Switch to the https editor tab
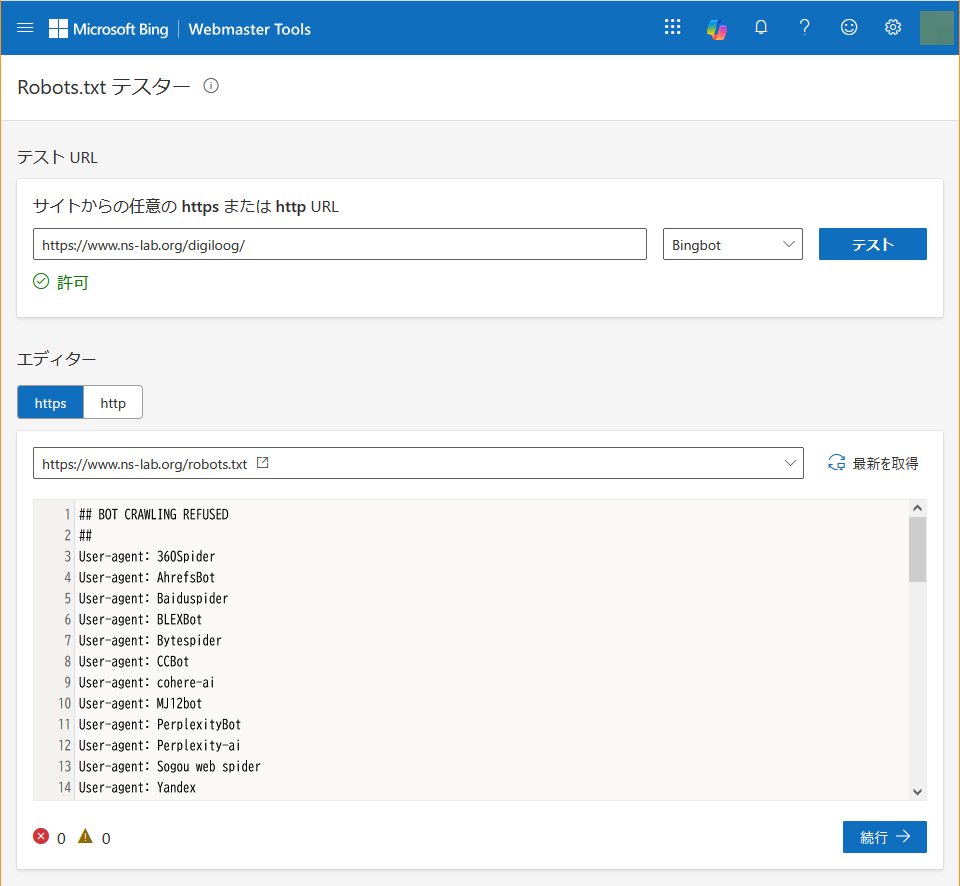Screen dimensions: 960x886 50,402
